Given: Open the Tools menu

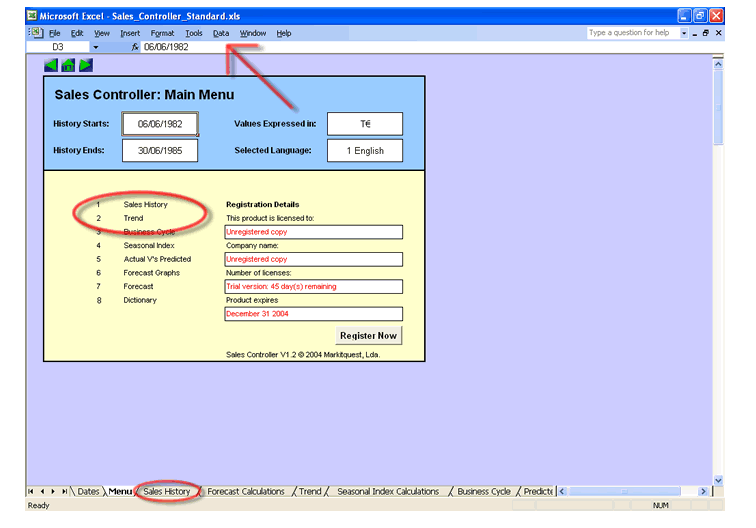Looking at the screenshot, I should point(194,33).
